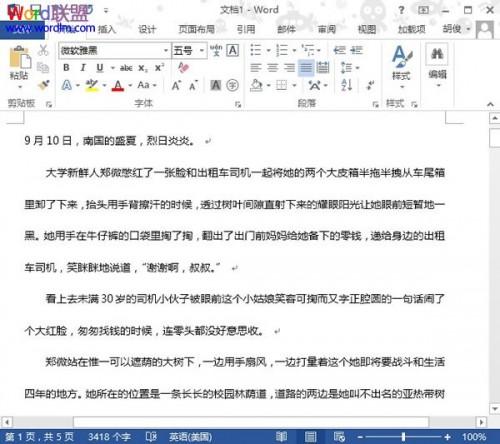Switch to the 邮件 tab
500x444 pixels.
[x=286, y=29]
